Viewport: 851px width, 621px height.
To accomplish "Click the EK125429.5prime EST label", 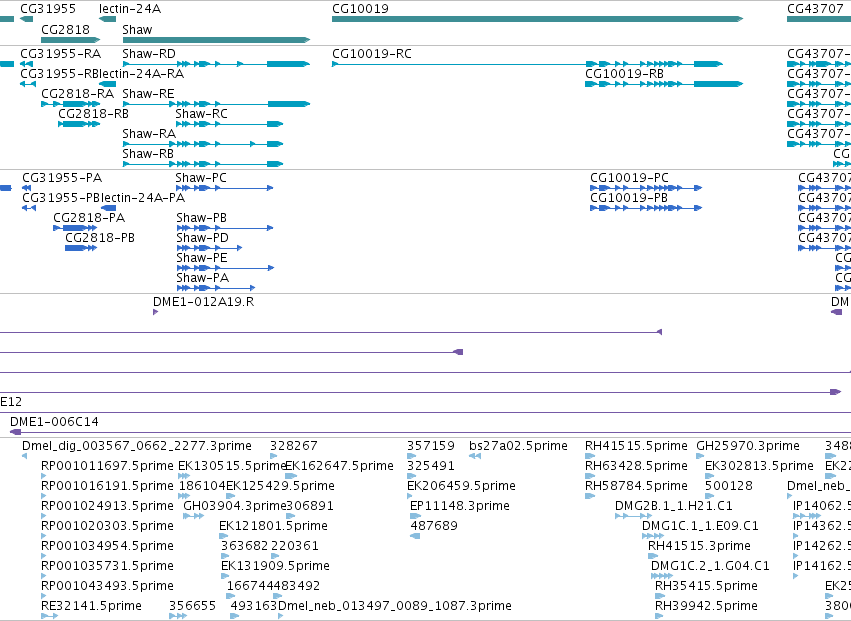I will point(280,486).
